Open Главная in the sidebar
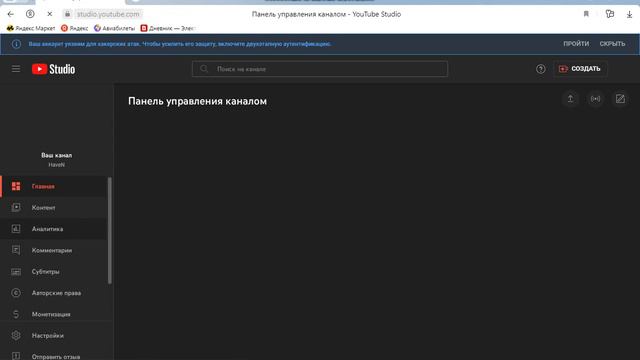 (x=54, y=187)
